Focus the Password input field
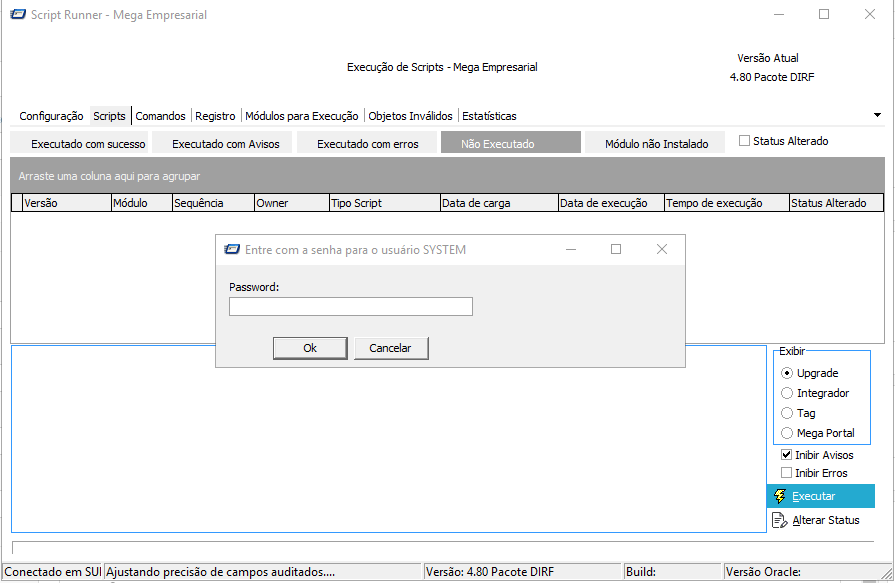This screenshot has height=583, width=895. tap(350, 307)
